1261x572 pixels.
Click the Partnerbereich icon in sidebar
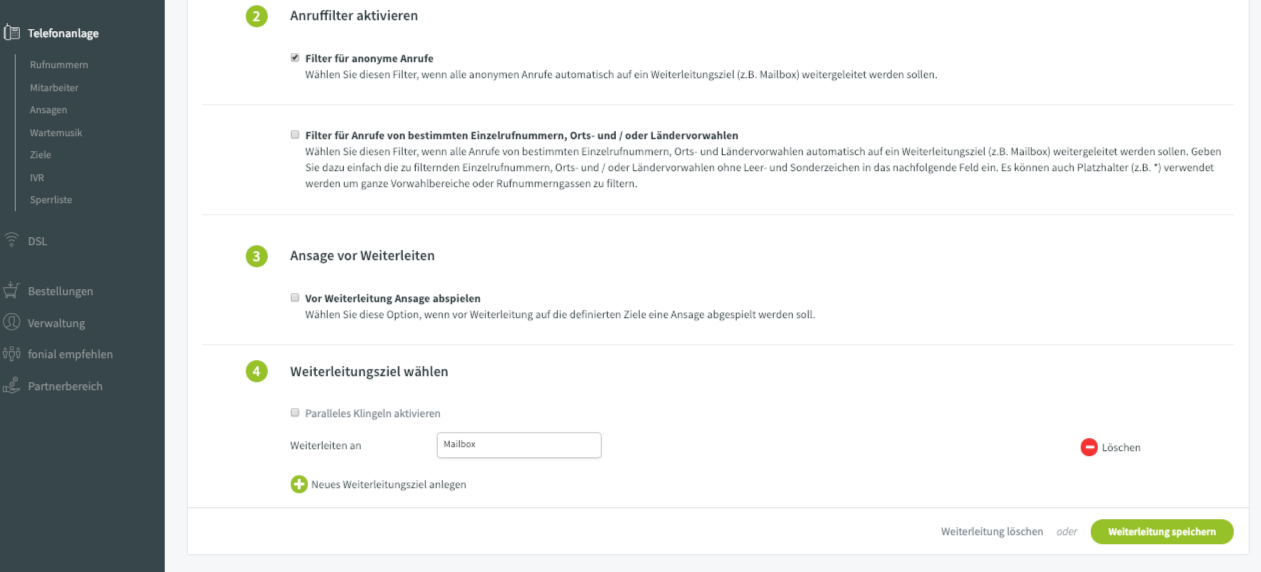pos(12,386)
